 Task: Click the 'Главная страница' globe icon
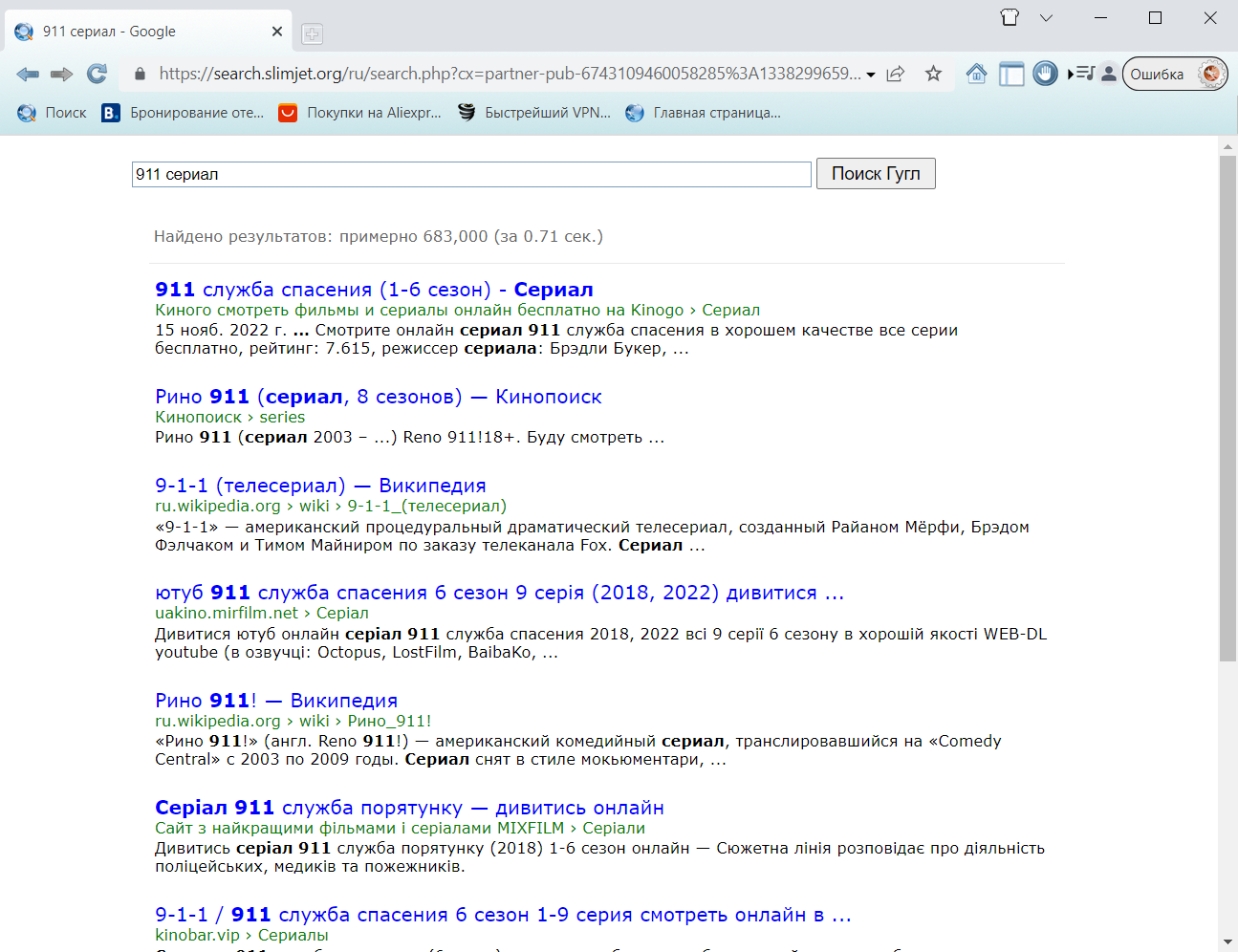635,113
